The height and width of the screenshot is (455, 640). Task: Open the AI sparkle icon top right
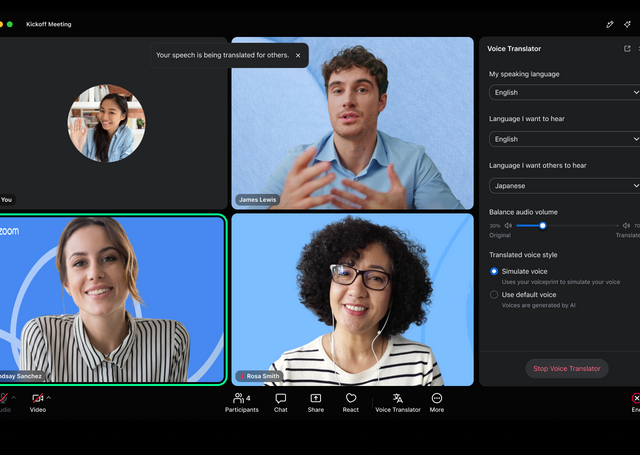coord(628,24)
